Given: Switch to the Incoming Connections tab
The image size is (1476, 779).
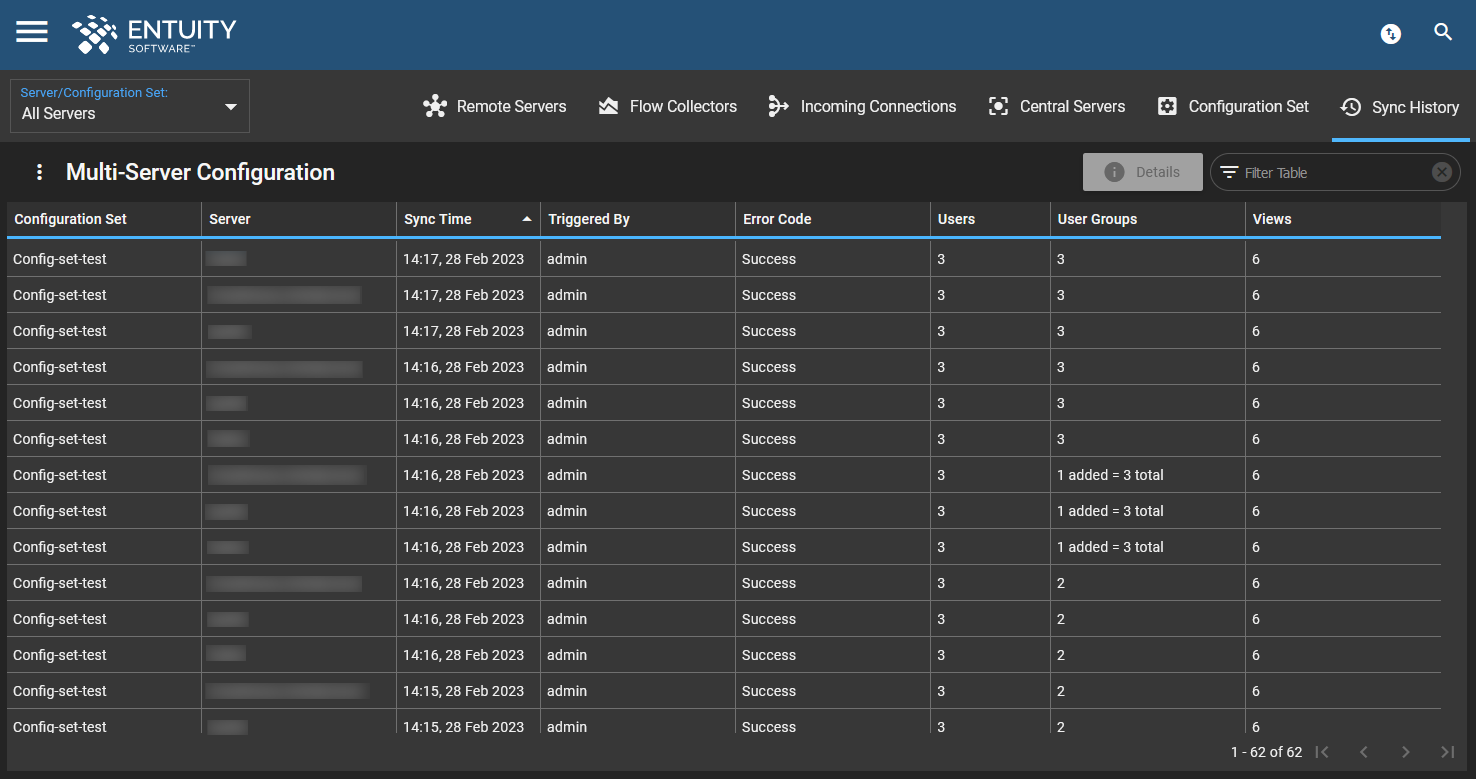Looking at the screenshot, I should tap(861, 106).
